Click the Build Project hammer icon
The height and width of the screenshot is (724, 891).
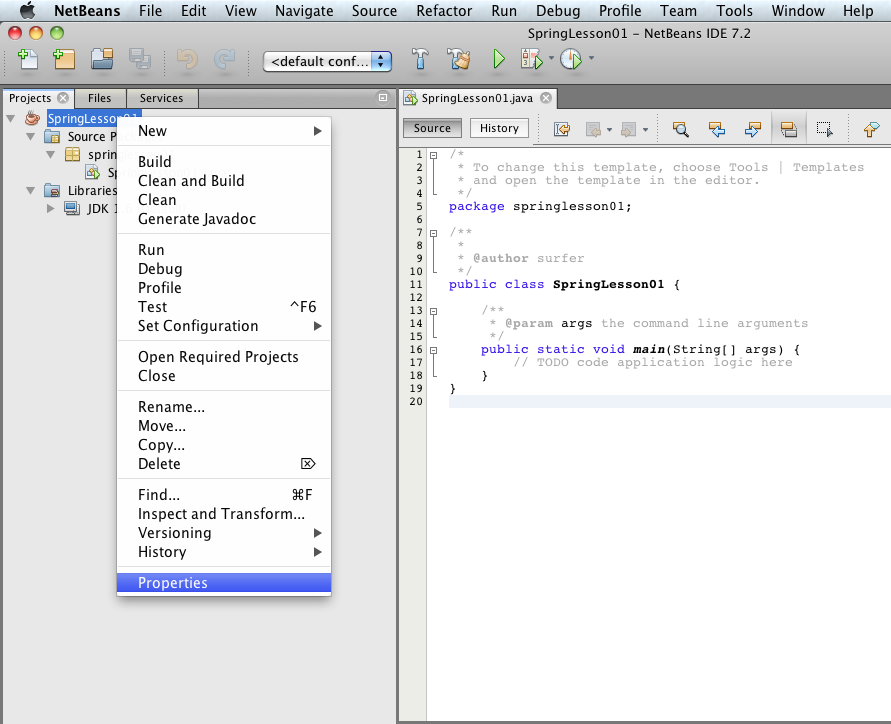coord(420,59)
